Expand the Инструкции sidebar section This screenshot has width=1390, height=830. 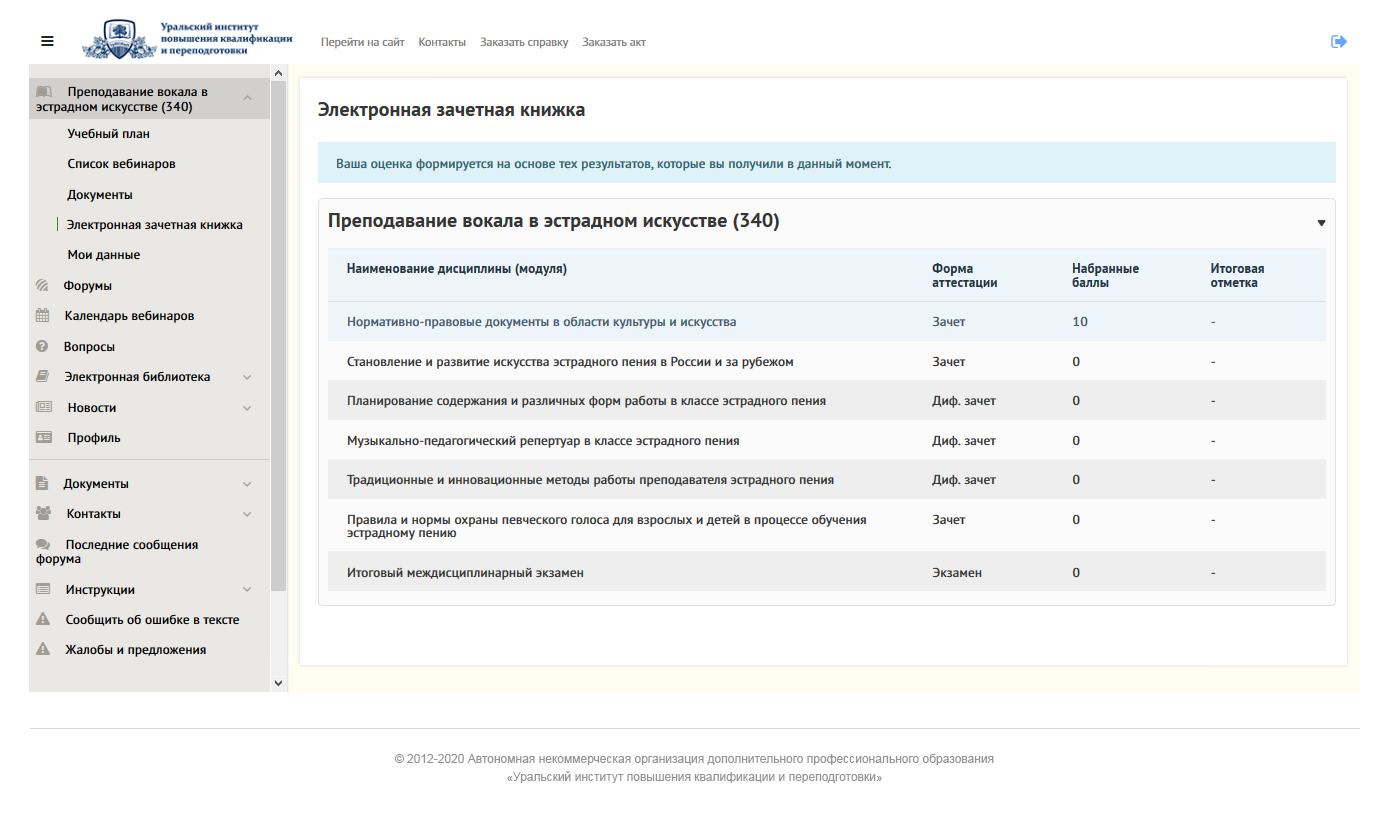click(247, 590)
